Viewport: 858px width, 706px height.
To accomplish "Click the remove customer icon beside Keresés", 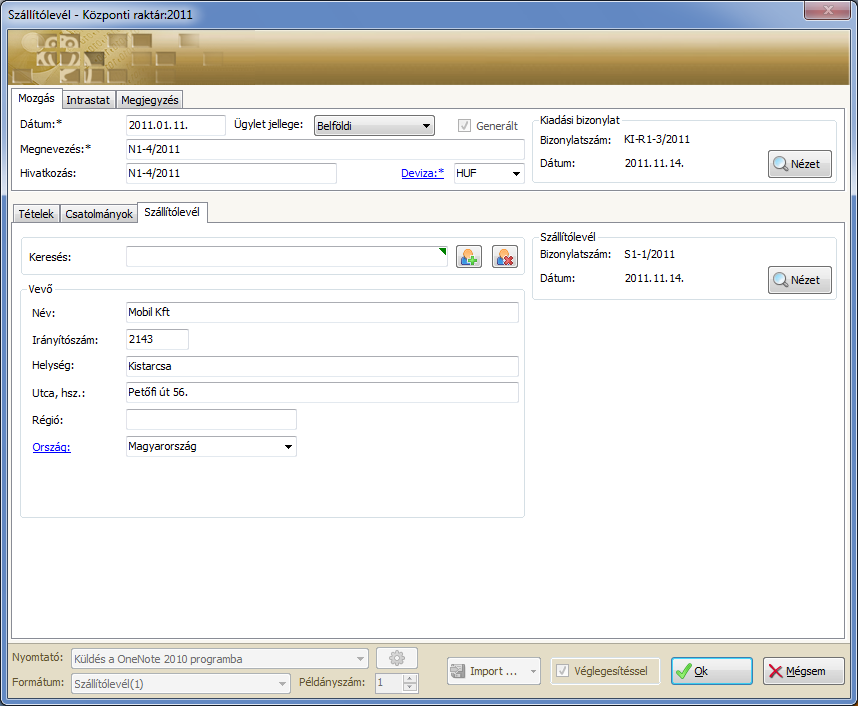I will [505, 257].
